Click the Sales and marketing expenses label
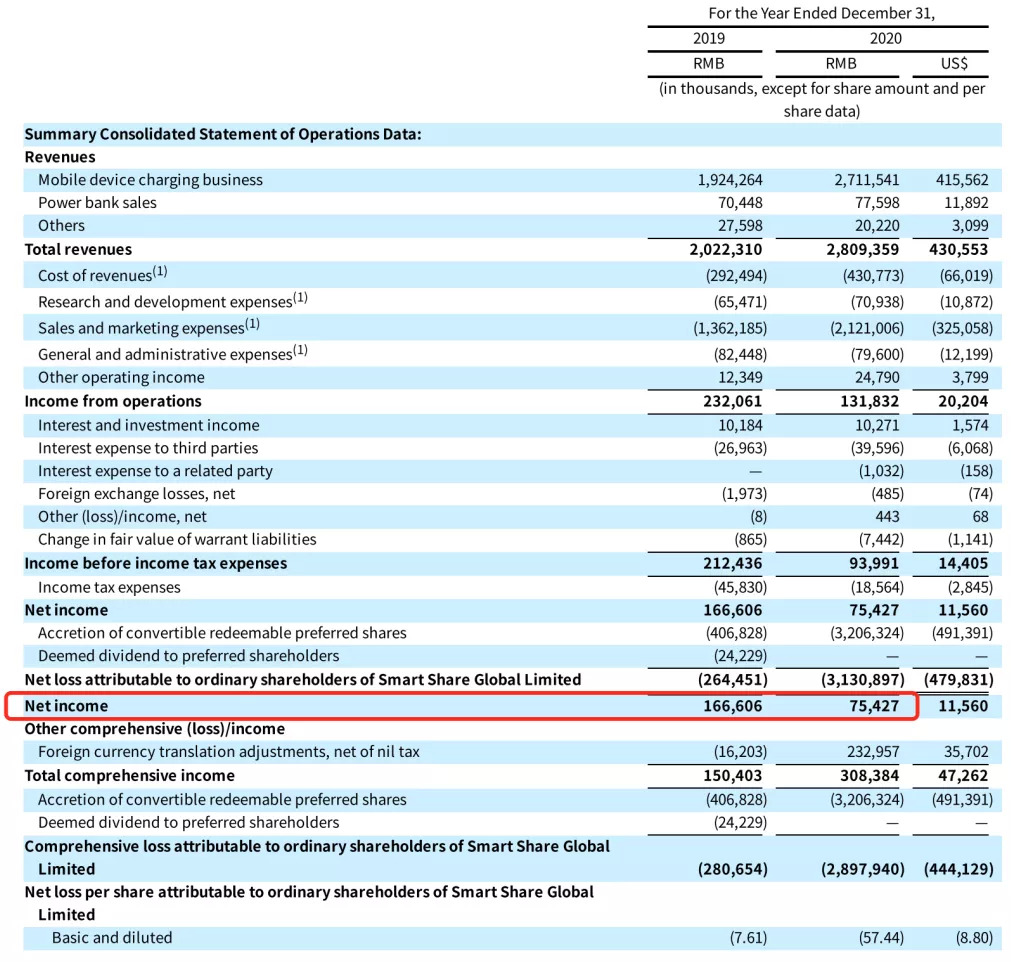The width and height of the screenshot is (1011, 962). 149,327
